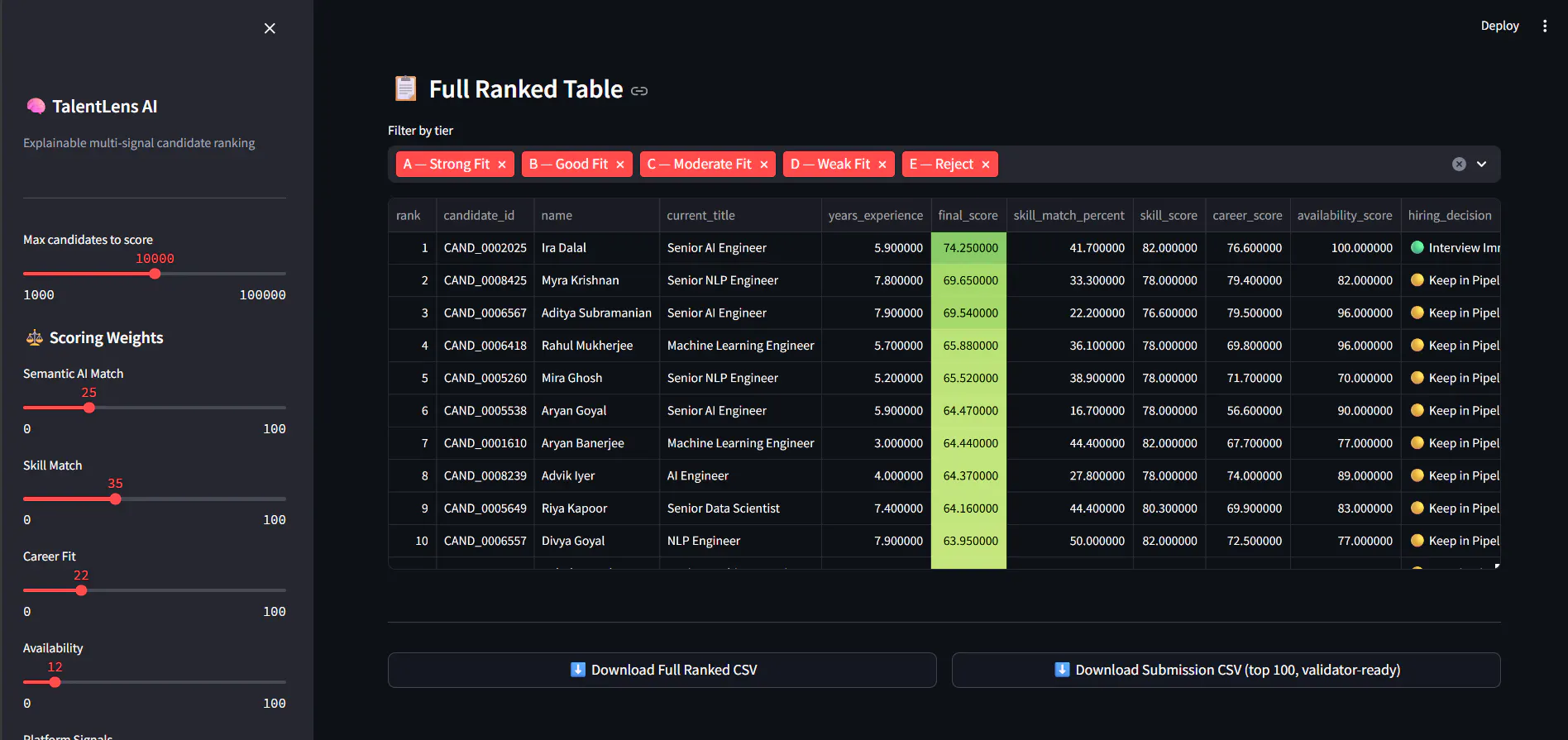Sort by the rank column header
Image resolution: width=1568 pixels, height=740 pixels.
pyautogui.click(x=412, y=215)
